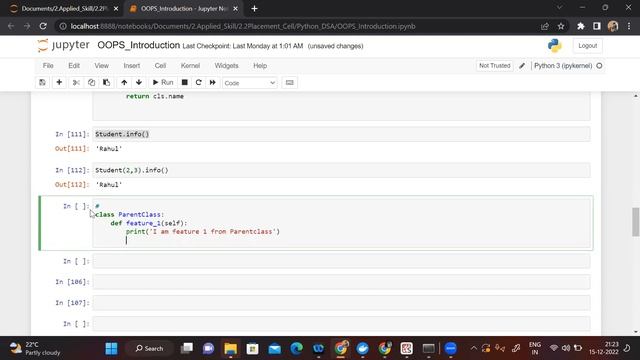Click the Logout button
The image size is (640, 360).
[587, 46]
